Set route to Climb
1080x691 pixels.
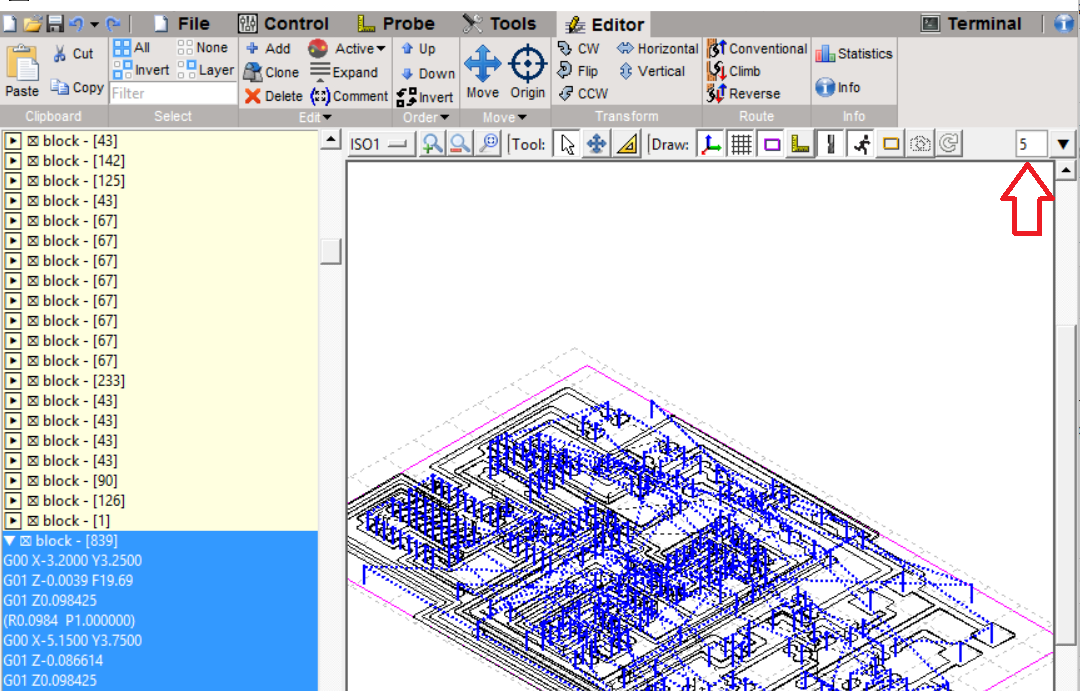tap(734, 71)
